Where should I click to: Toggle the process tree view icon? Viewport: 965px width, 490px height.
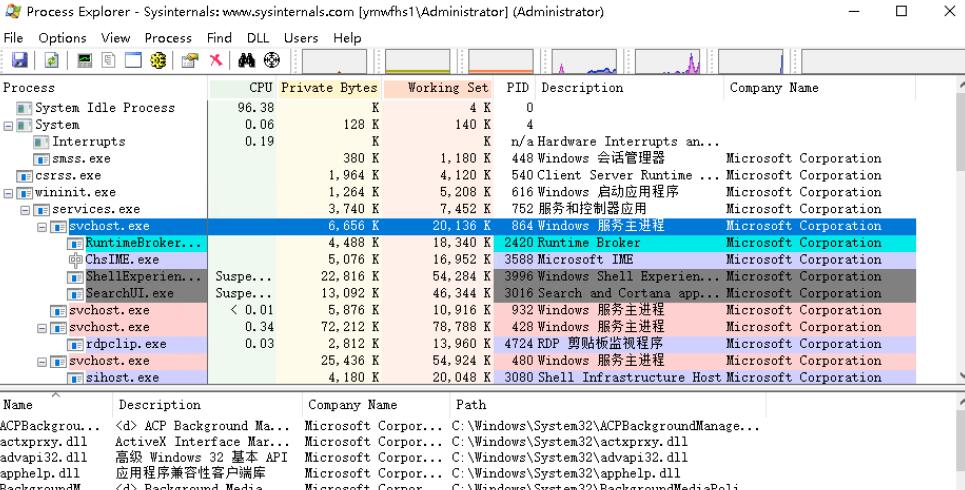coord(109,60)
